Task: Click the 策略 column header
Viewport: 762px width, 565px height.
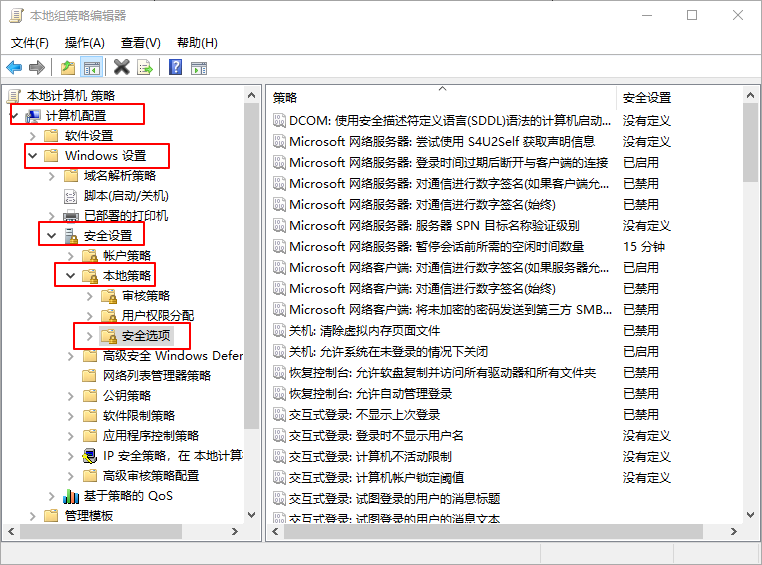Action: point(440,97)
